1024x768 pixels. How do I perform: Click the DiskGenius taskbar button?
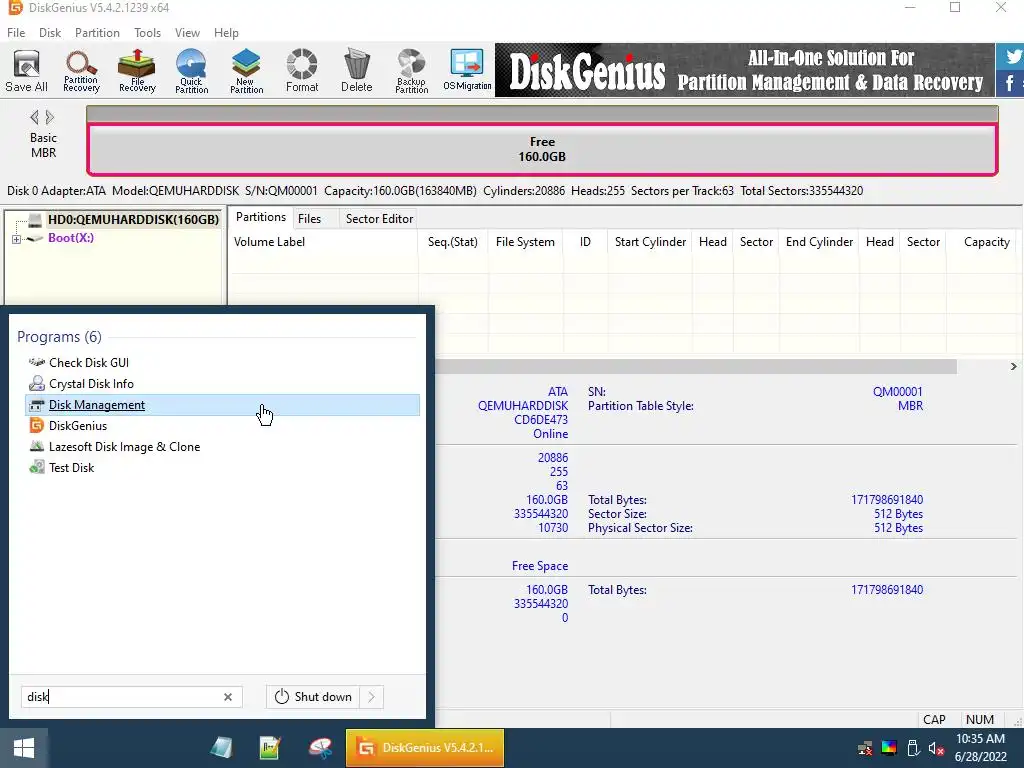point(424,748)
